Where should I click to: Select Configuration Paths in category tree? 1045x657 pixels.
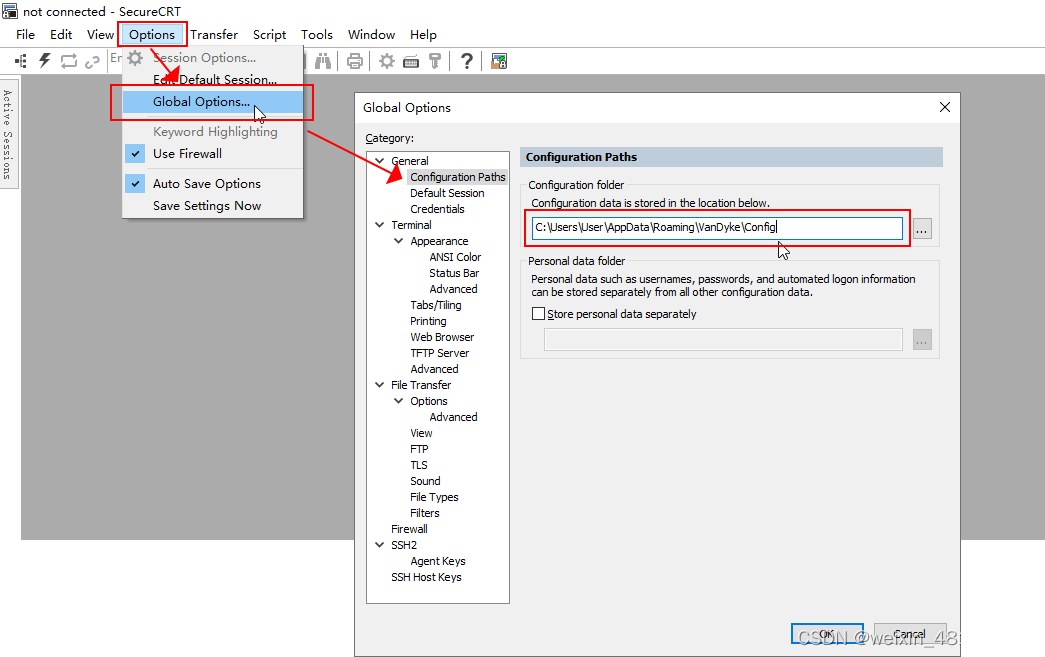[457, 177]
